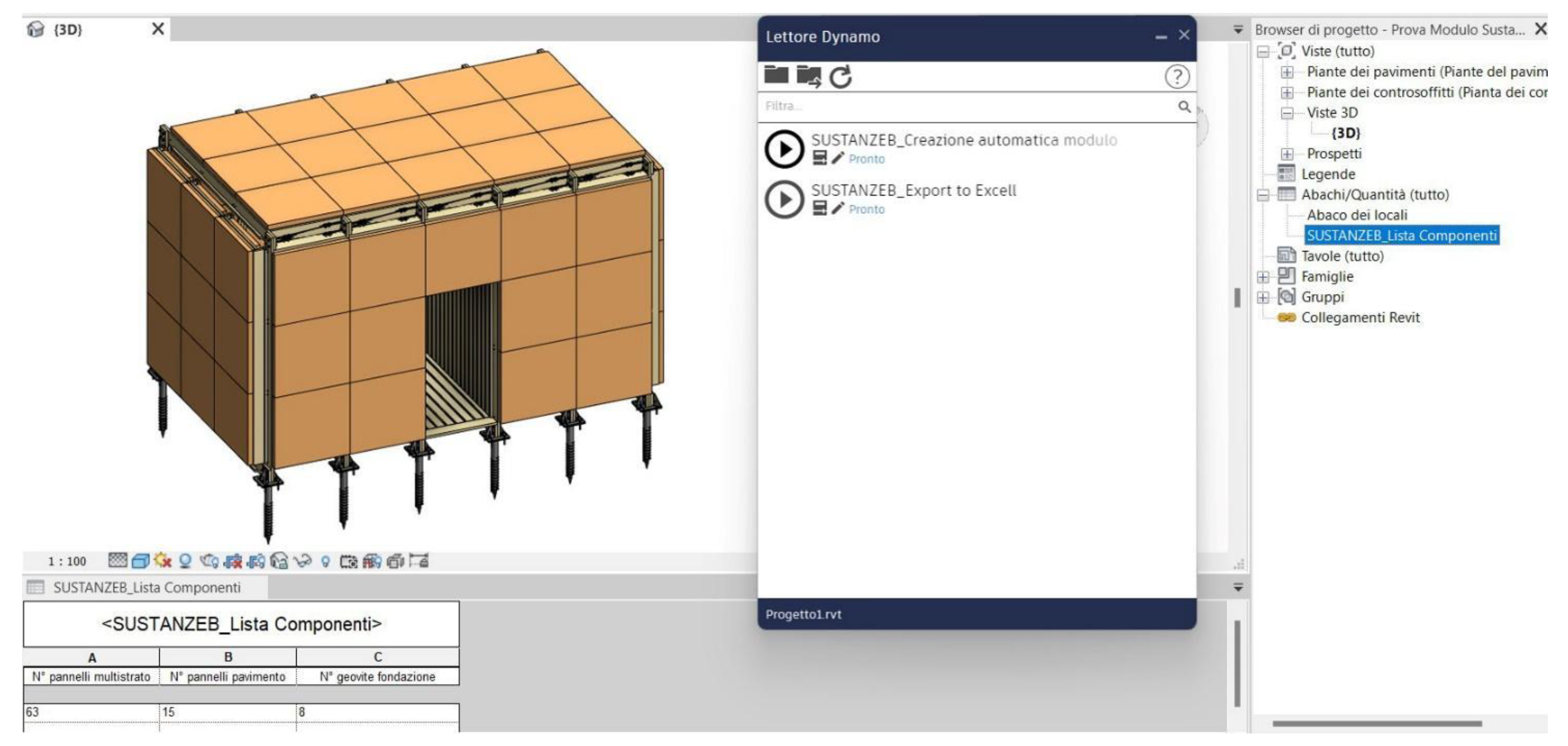Expand the Famiglie tree node
The height and width of the screenshot is (746, 1568).
click(x=1263, y=277)
